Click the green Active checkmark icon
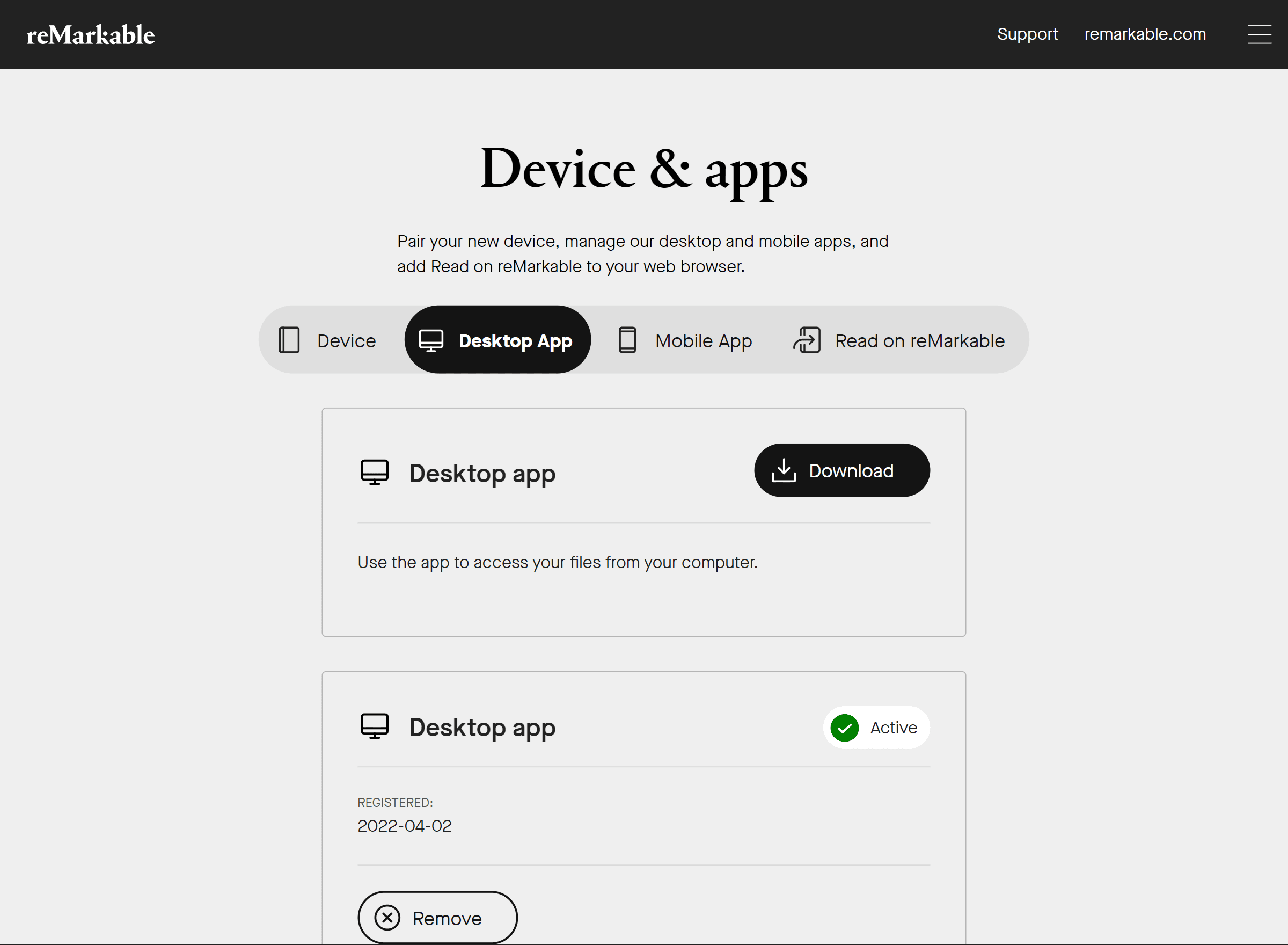 point(844,728)
